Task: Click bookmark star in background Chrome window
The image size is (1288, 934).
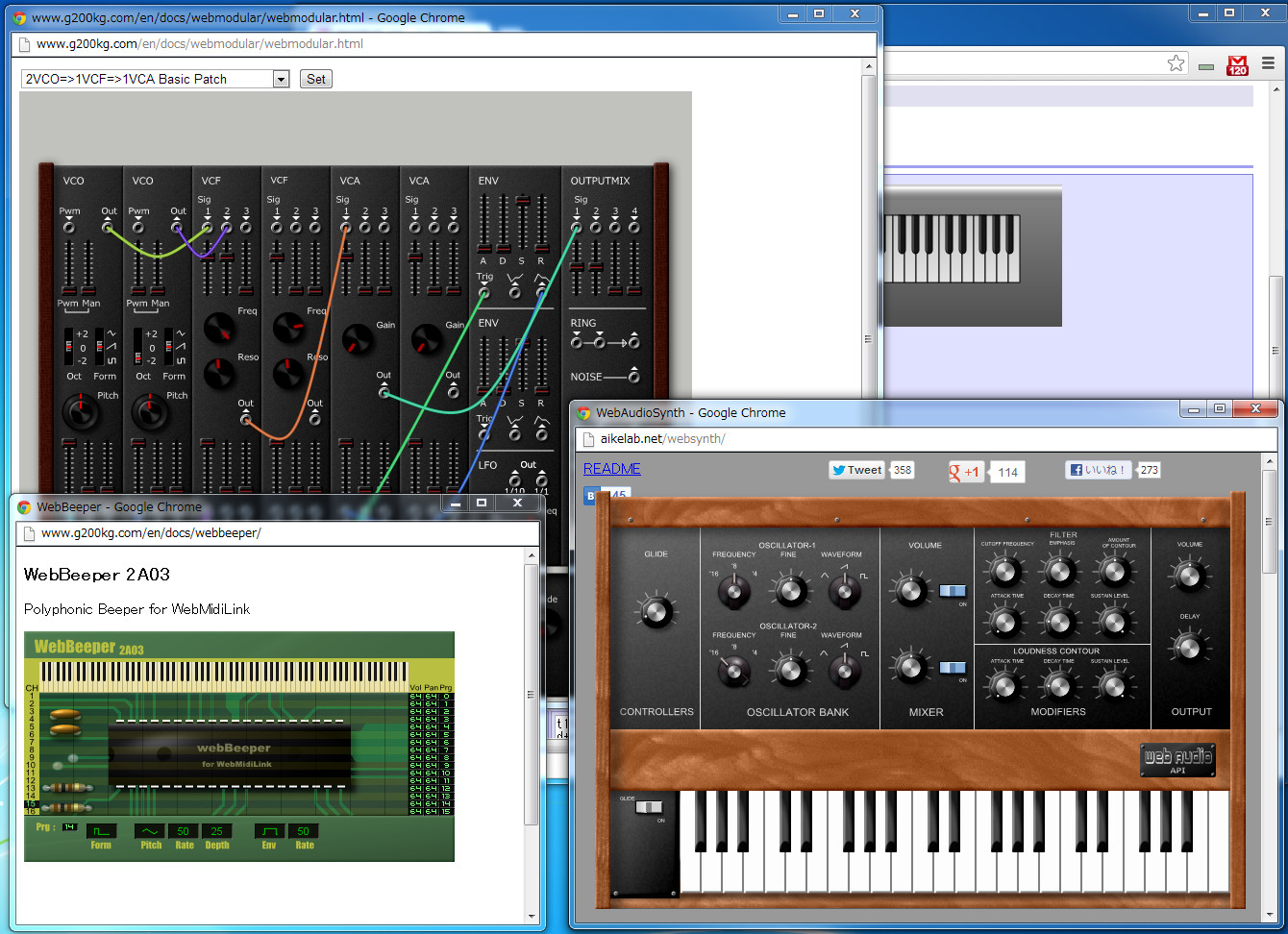Action: [1176, 63]
